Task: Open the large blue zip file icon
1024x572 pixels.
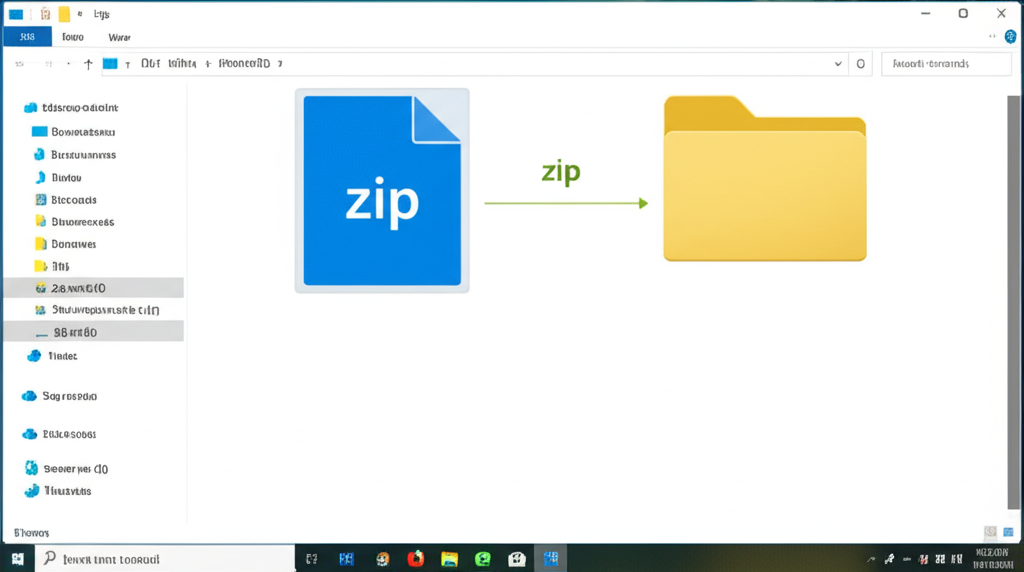Action: point(382,191)
